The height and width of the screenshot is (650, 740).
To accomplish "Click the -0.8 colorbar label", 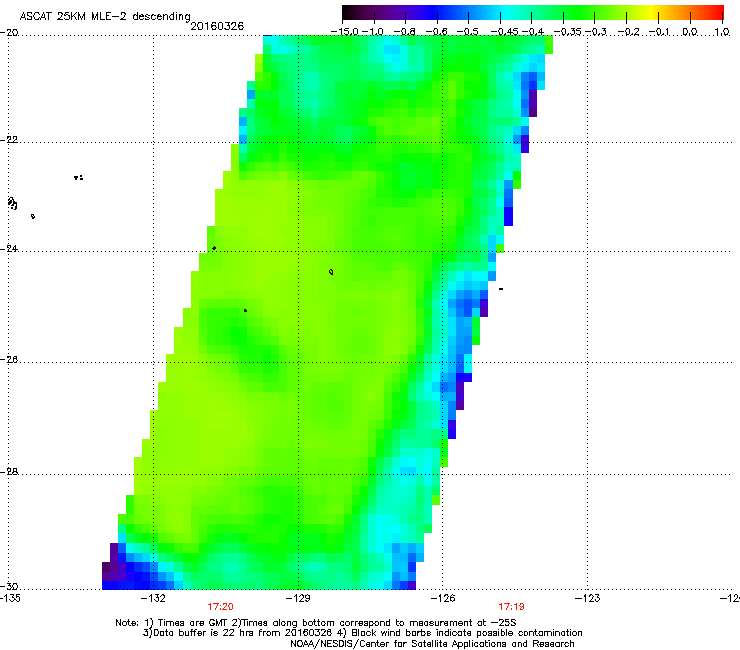I will pyautogui.click(x=405, y=32).
